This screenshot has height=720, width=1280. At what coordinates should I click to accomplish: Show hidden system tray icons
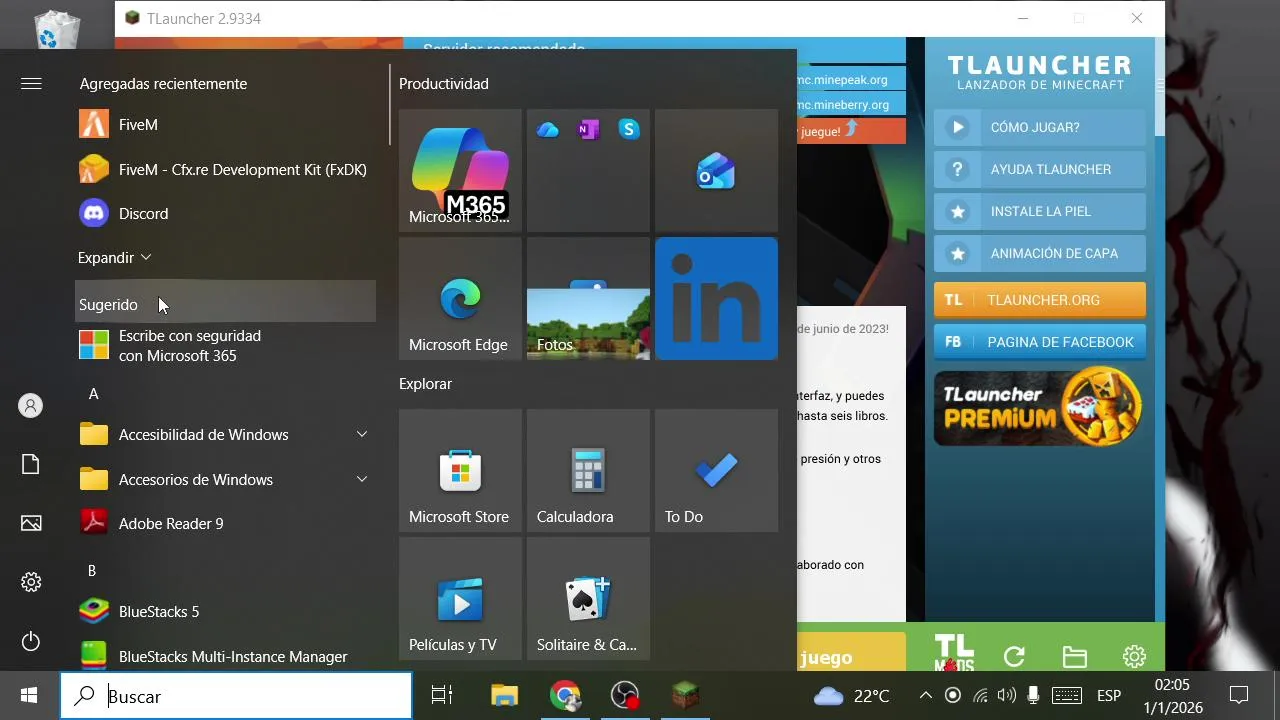(925, 696)
